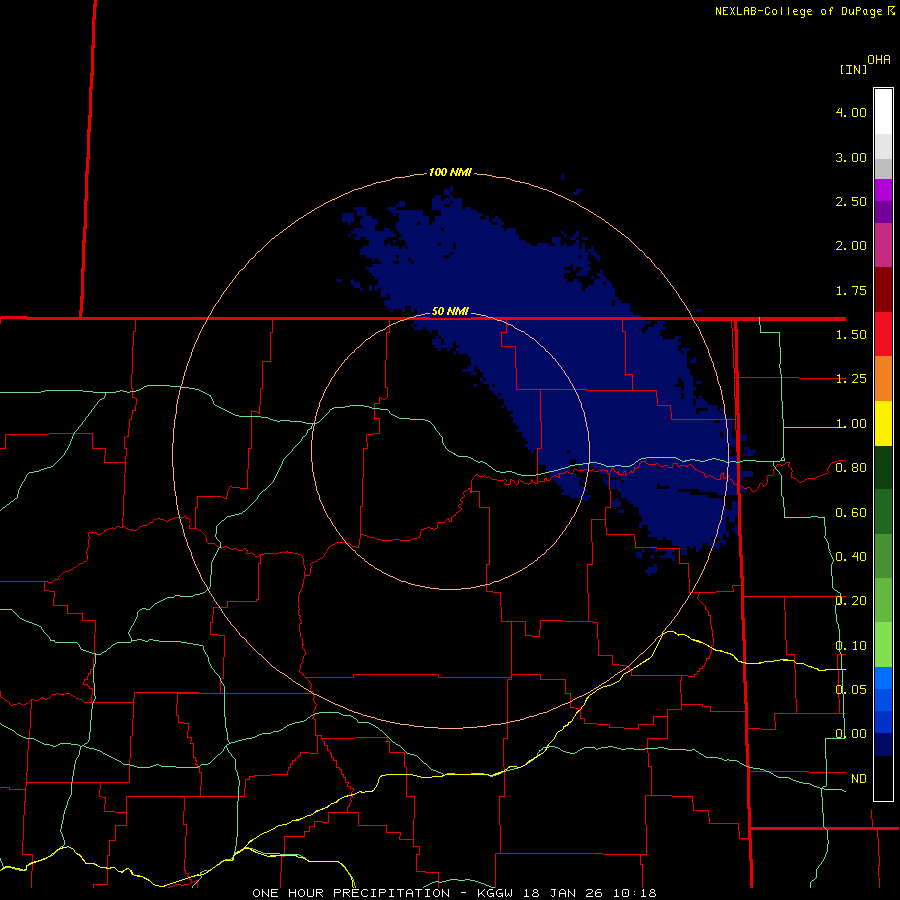Click the [IN] units label

(x=853, y=69)
